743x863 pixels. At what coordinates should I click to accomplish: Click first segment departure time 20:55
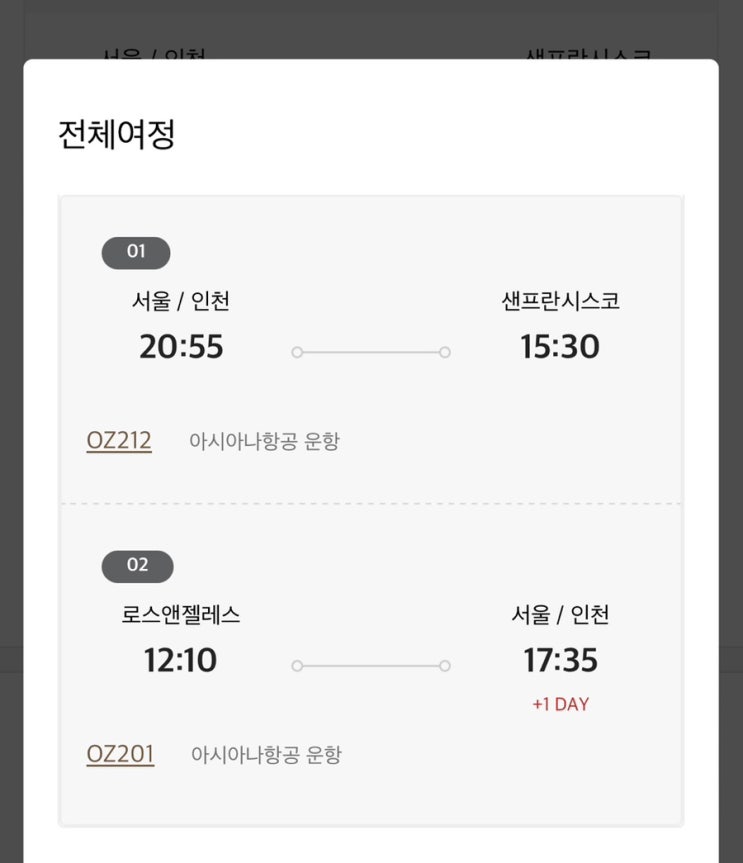181,347
